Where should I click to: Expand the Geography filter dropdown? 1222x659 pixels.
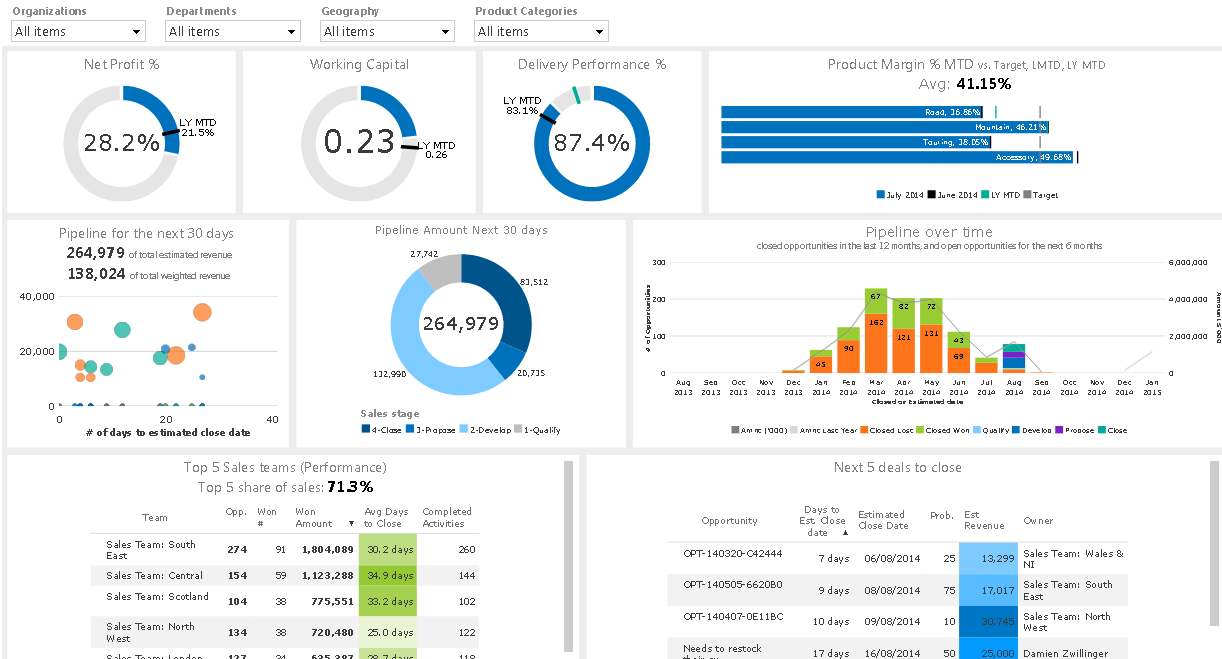[x=388, y=31]
